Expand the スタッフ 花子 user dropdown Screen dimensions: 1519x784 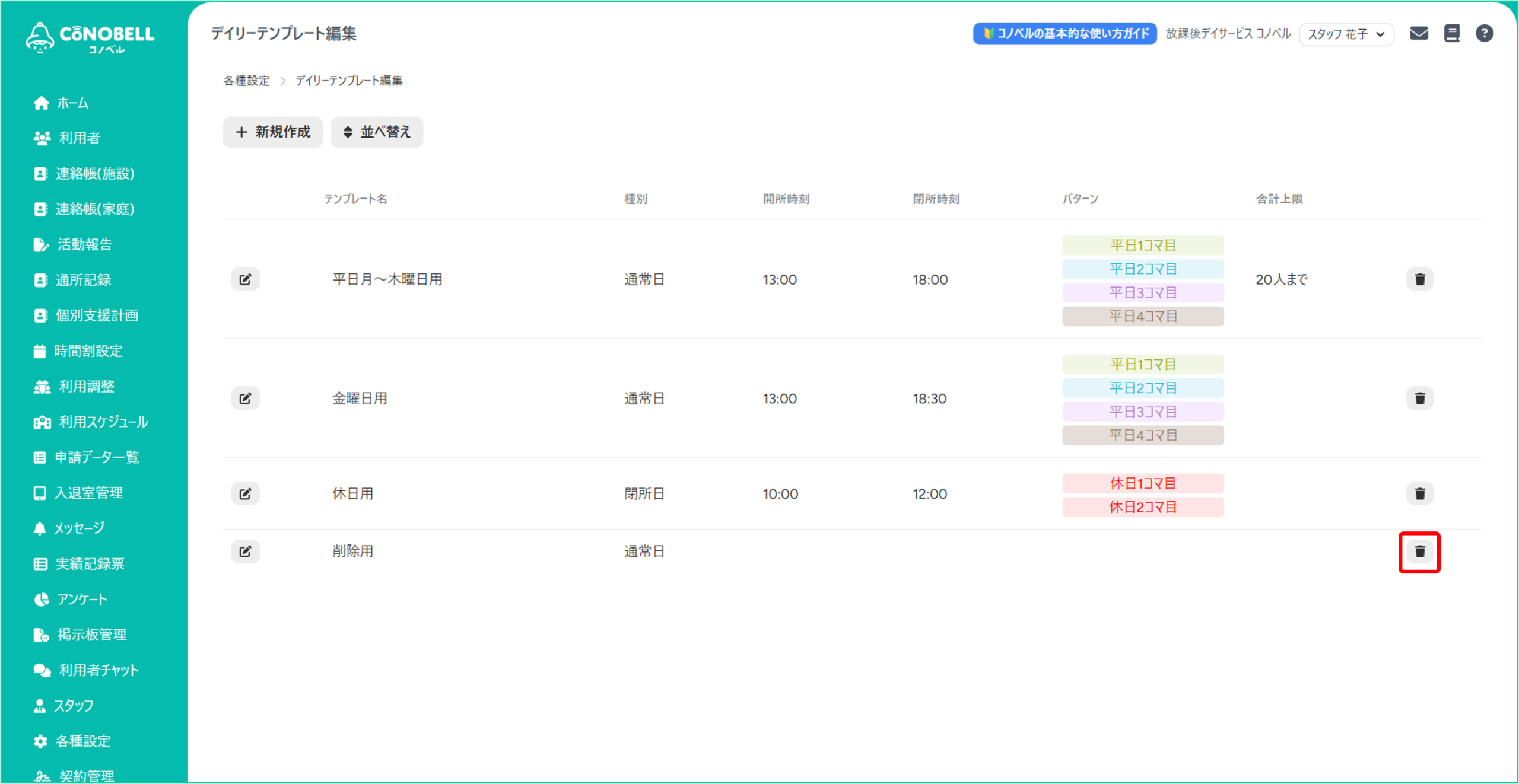pyautogui.click(x=1346, y=34)
